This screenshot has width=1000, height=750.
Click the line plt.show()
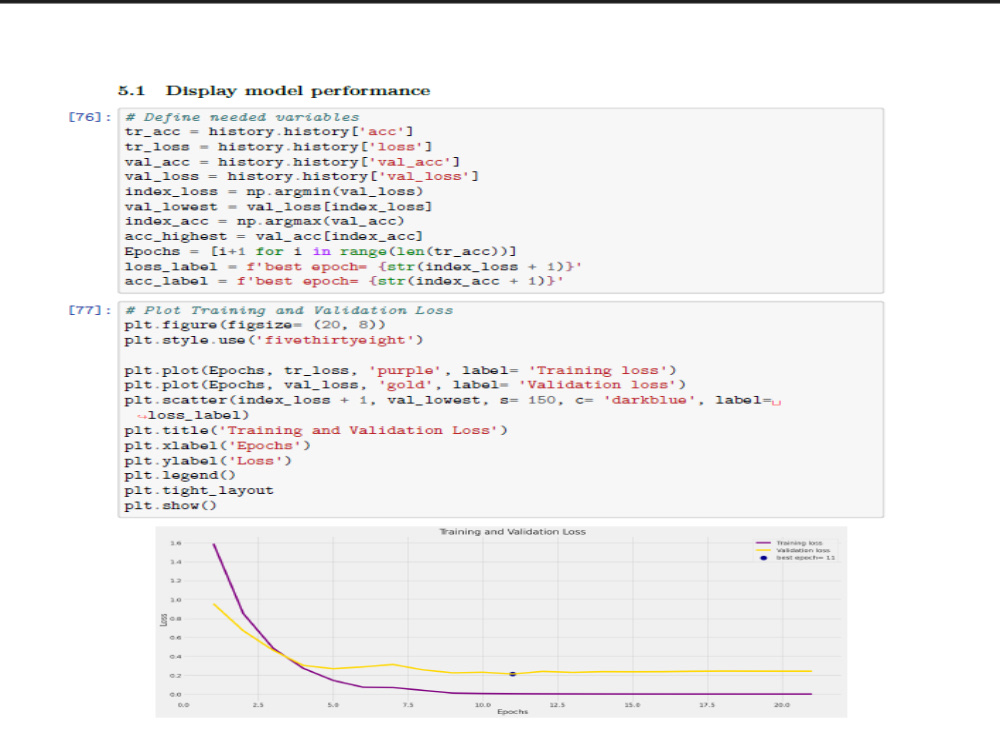[171, 505]
